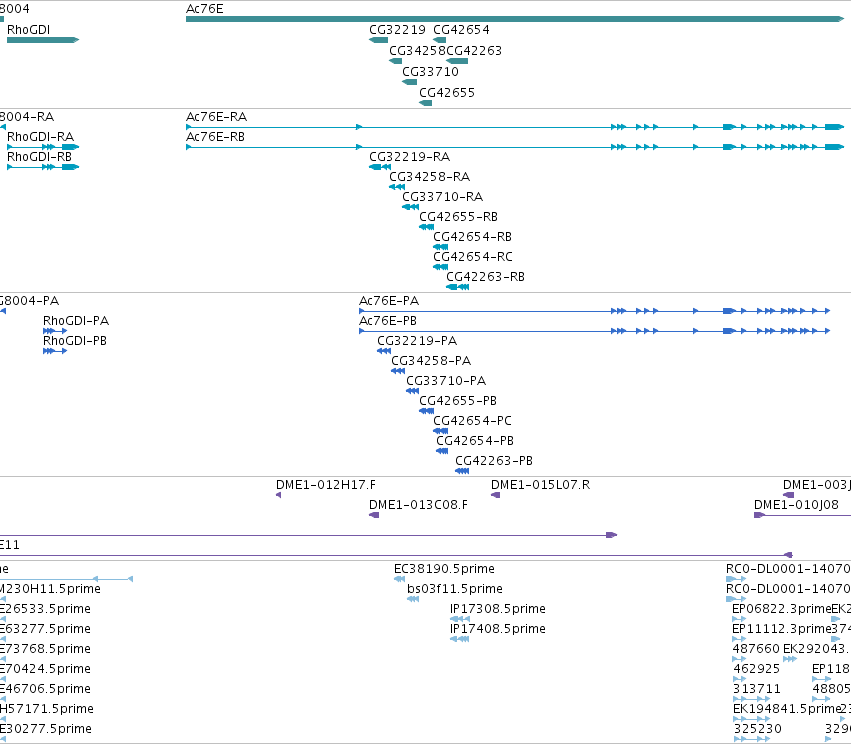Click the RhoGDI gene feature bar

click(43, 40)
